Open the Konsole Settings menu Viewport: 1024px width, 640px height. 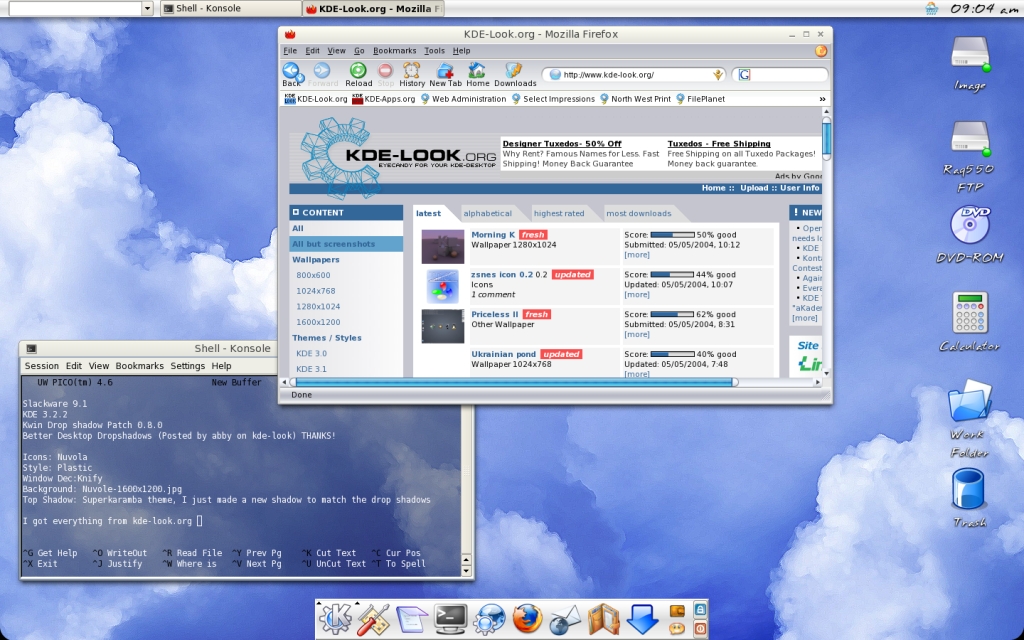tap(187, 366)
